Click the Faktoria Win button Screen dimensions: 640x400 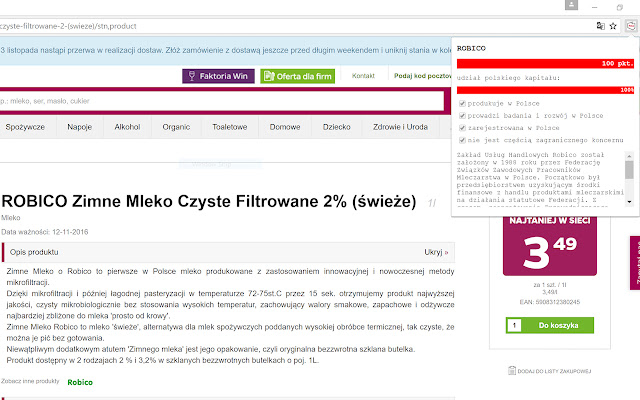(x=218, y=76)
